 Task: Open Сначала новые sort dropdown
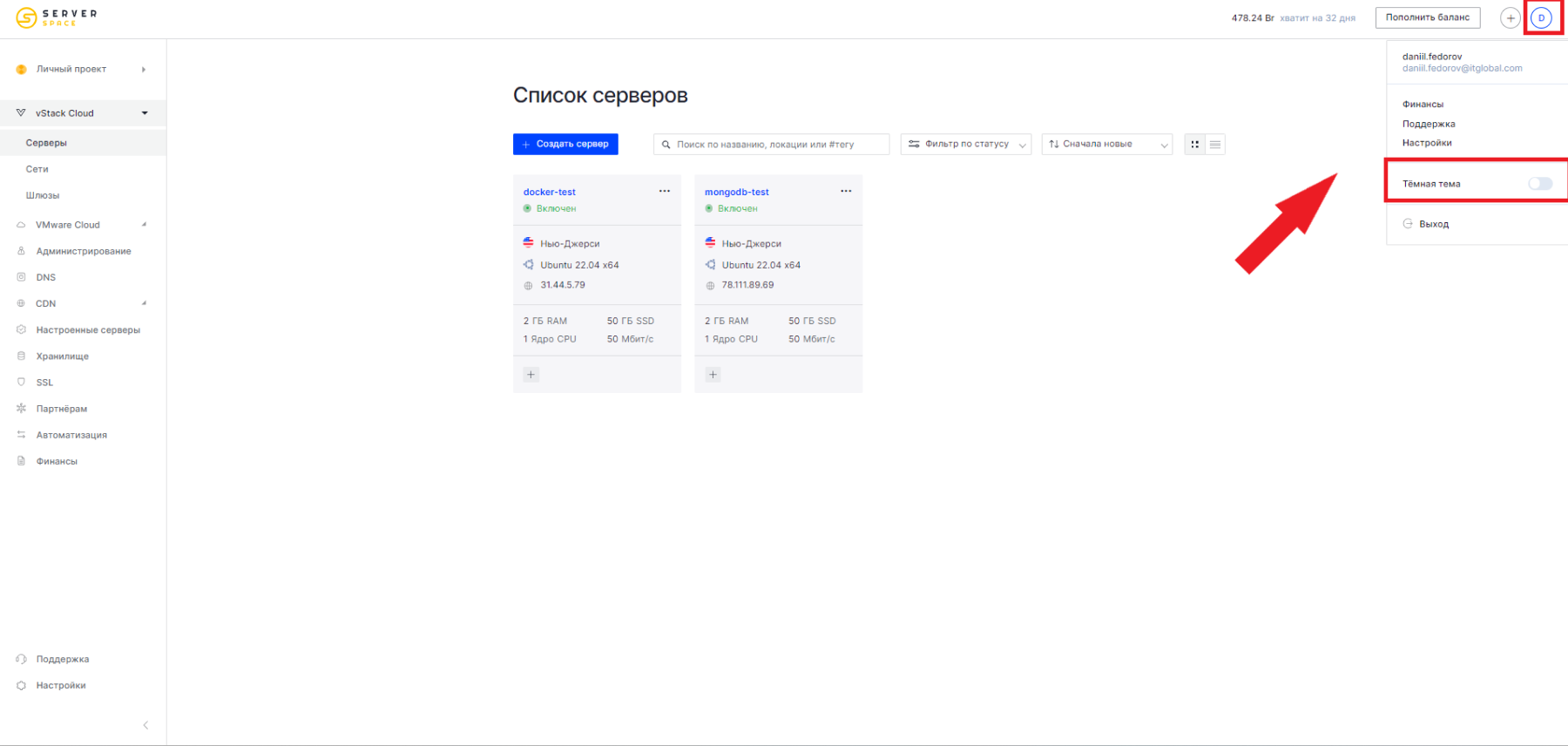pos(1107,145)
